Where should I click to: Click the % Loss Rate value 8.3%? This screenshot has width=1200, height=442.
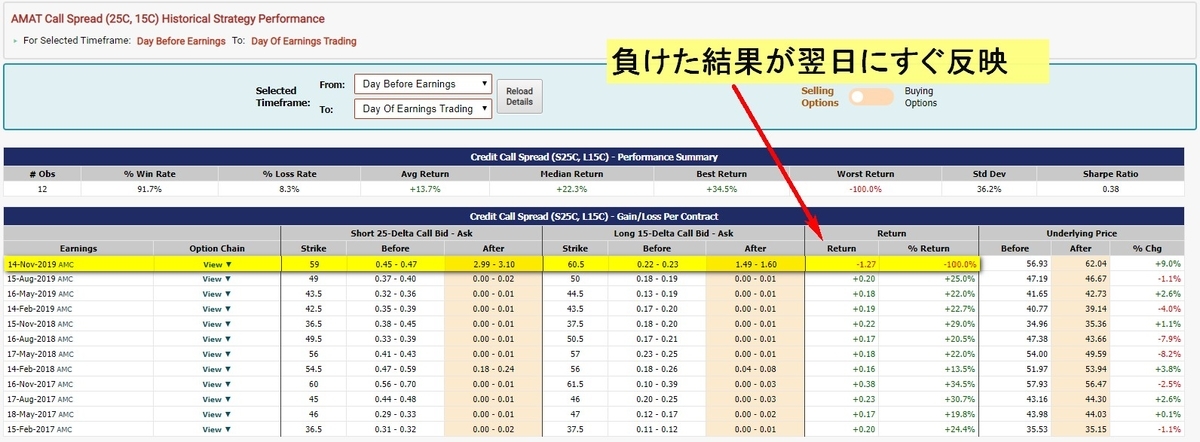click(289, 188)
